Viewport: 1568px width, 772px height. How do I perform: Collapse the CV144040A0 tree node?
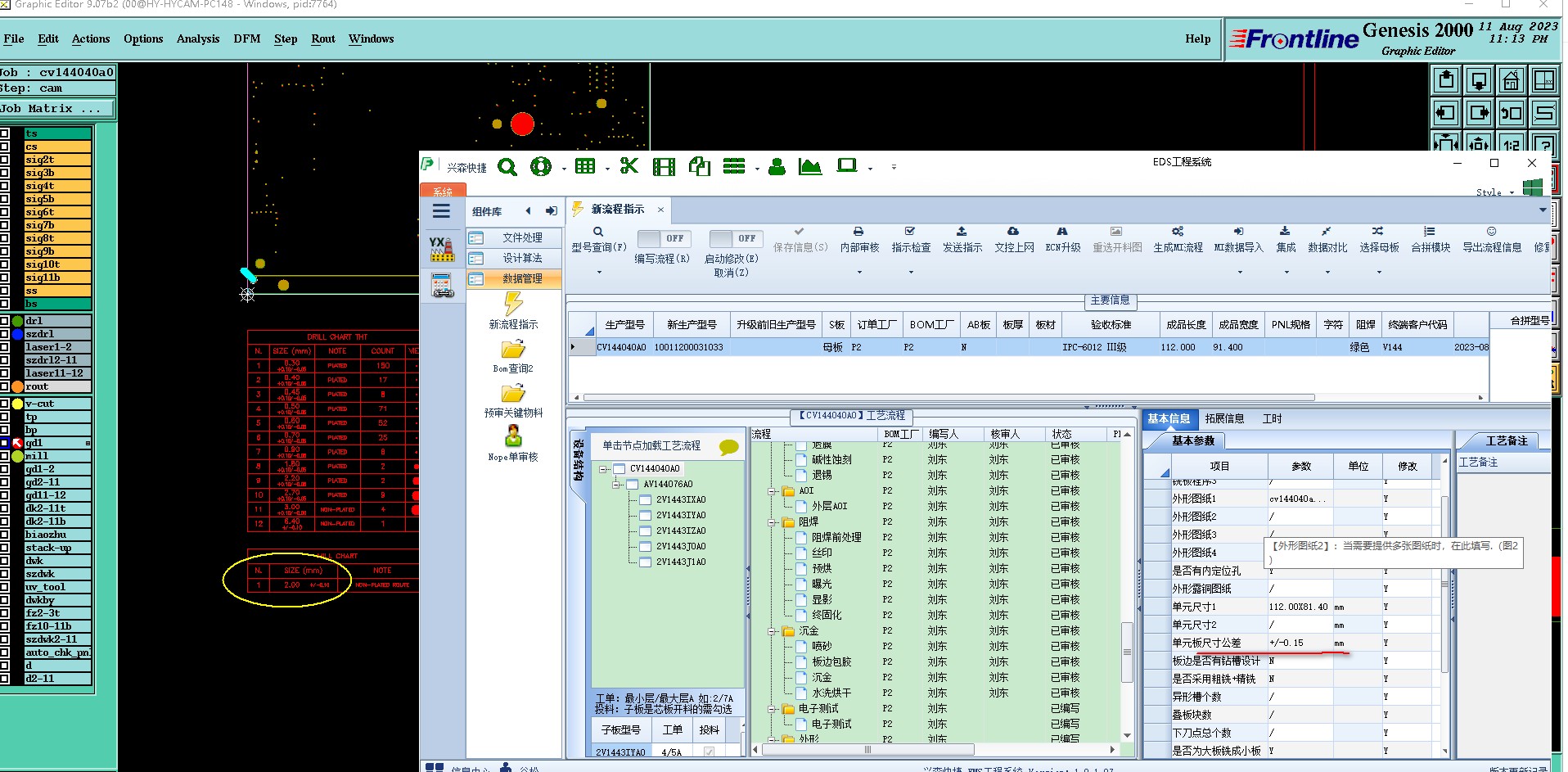pyautogui.click(x=603, y=469)
